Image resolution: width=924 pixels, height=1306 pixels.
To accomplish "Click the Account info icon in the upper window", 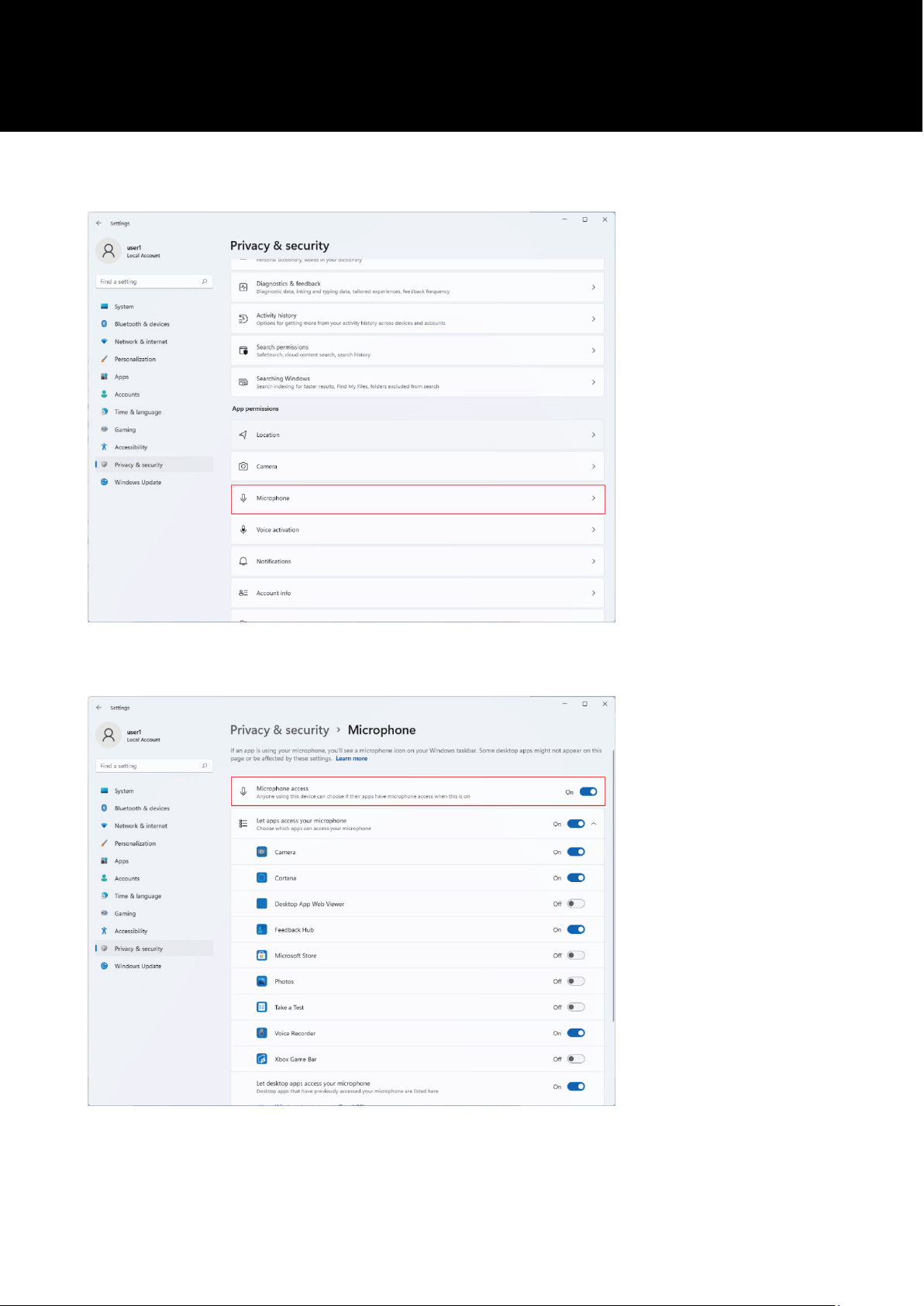I will tap(243, 593).
